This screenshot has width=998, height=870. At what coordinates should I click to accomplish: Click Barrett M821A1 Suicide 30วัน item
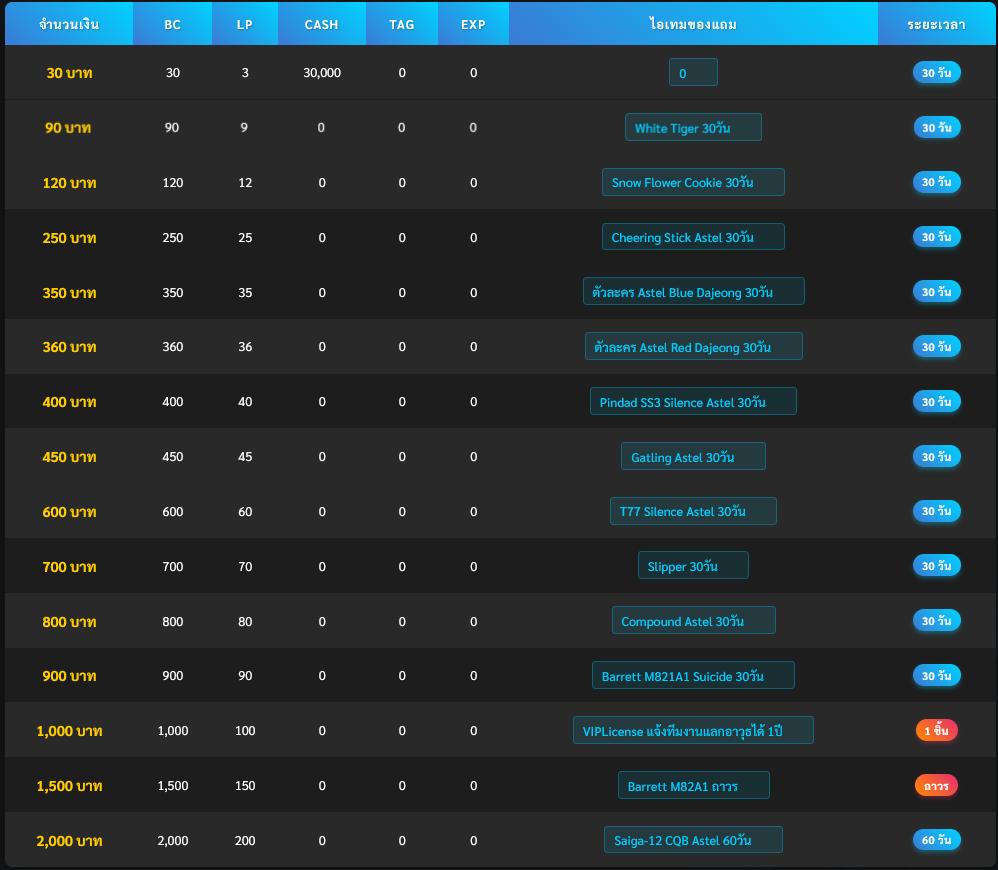click(x=692, y=676)
